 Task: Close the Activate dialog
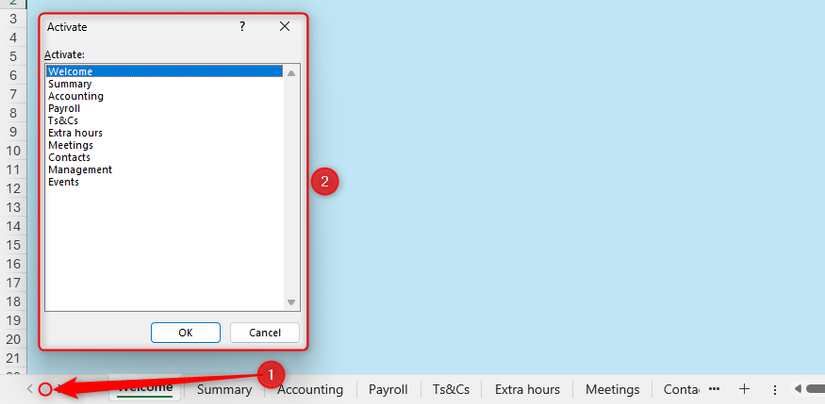(285, 27)
